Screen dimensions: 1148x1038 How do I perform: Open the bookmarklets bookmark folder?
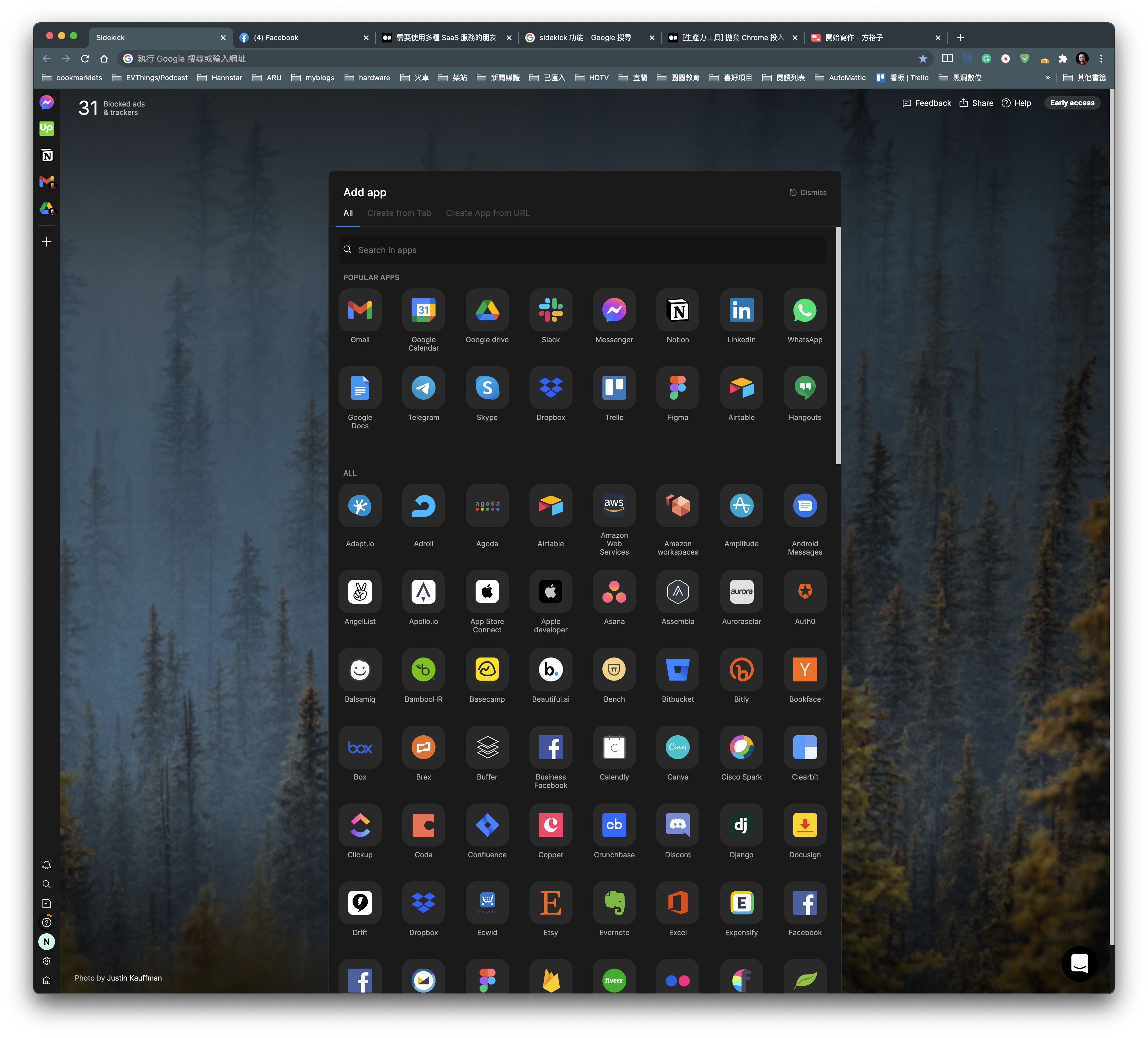click(x=72, y=77)
